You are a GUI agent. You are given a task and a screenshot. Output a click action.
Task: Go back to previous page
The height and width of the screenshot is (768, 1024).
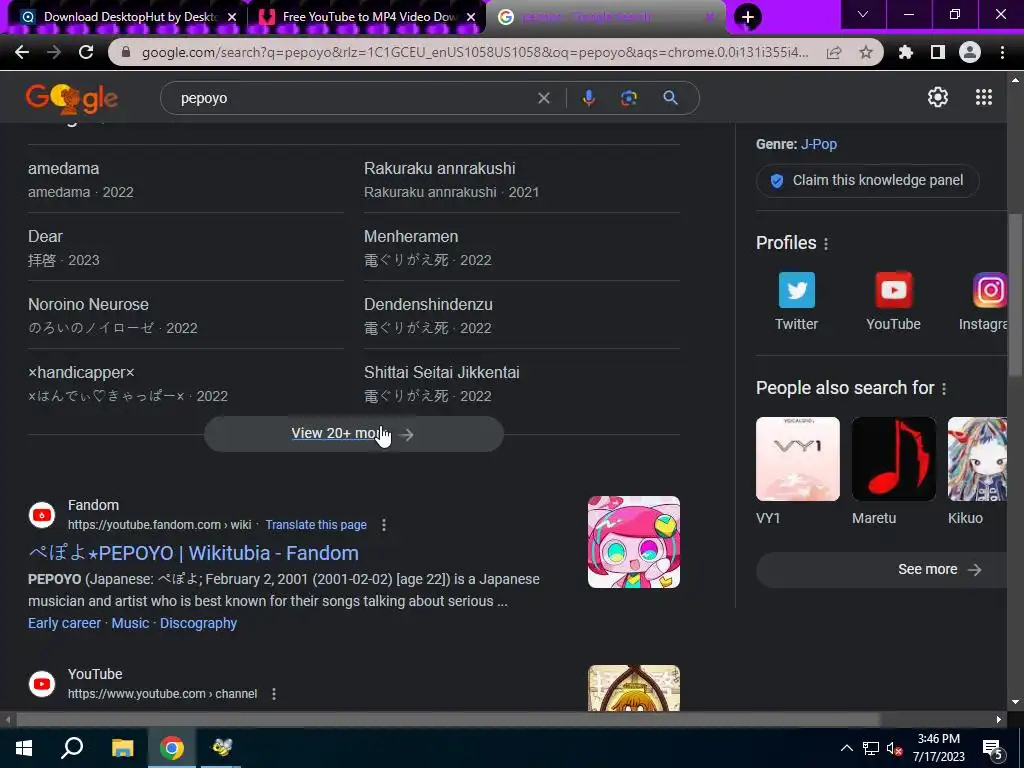coord(22,52)
